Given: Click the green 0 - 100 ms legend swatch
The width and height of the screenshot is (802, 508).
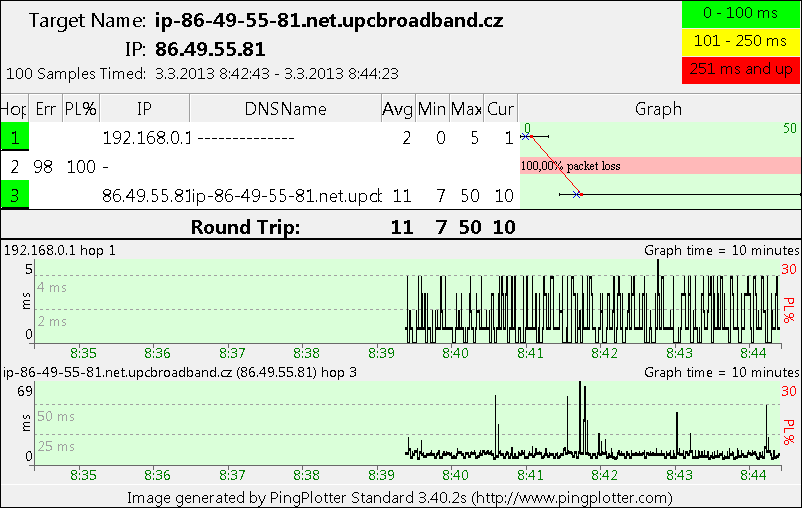Looking at the screenshot, I should point(741,14).
